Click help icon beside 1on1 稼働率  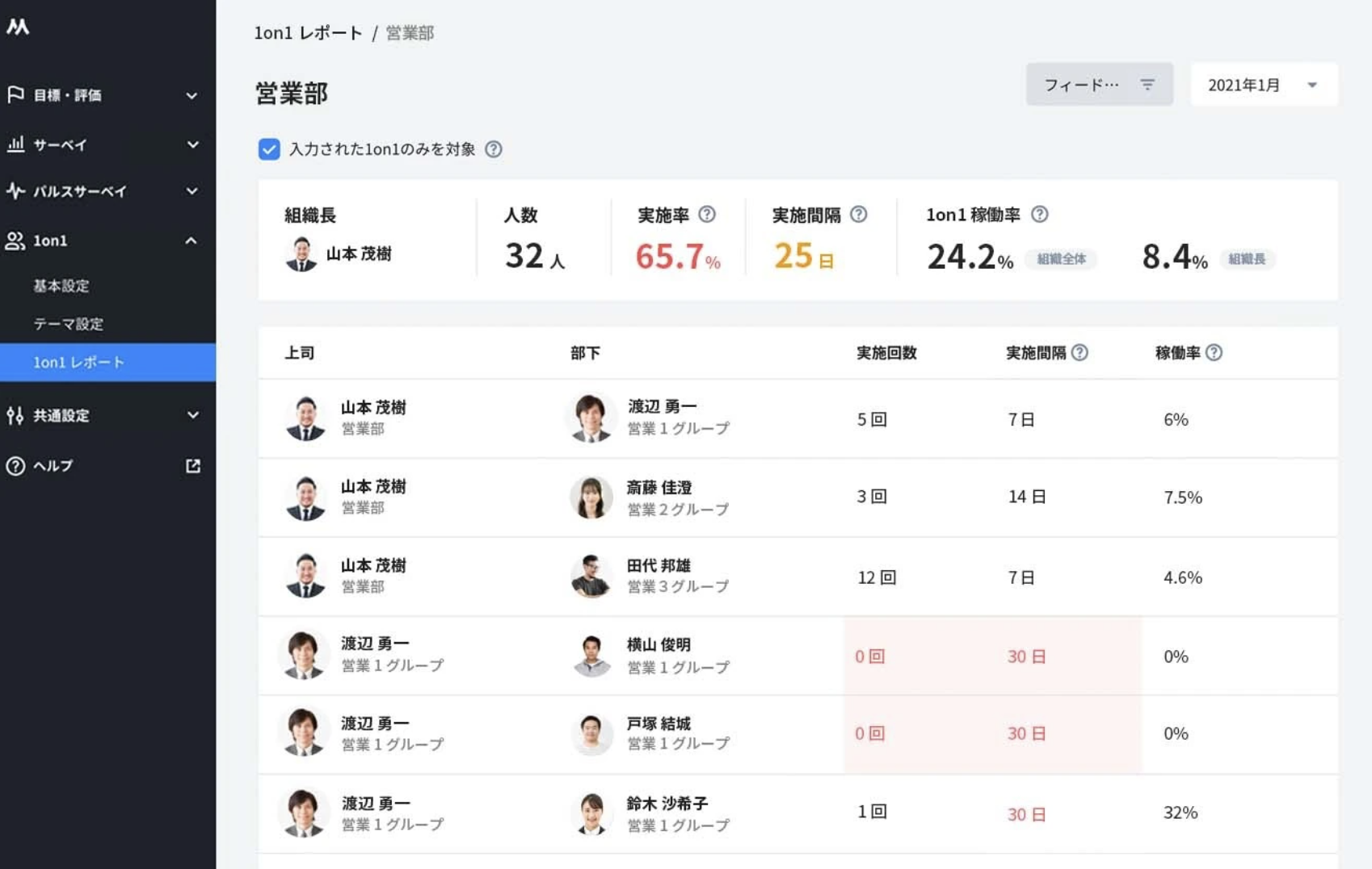pos(1040,214)
